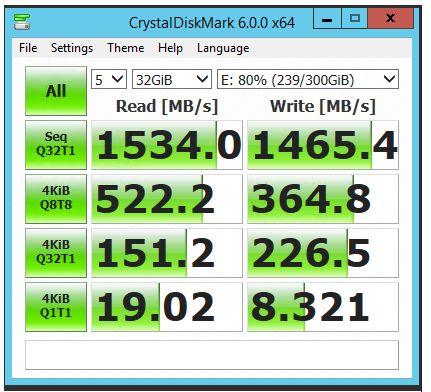Open the 32GiB test size dropdown
The width and height of the screenshot is (431, 392).
coord(172,79)
